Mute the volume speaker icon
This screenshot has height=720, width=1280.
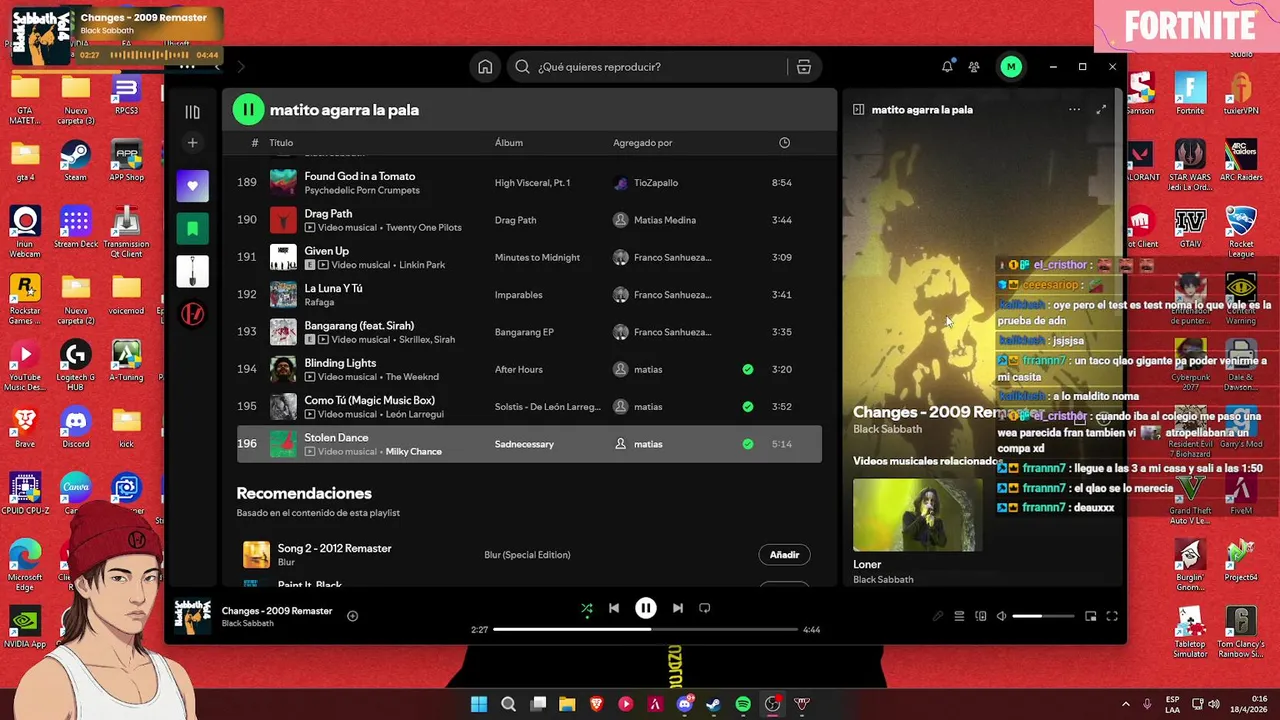point(1001,616)
